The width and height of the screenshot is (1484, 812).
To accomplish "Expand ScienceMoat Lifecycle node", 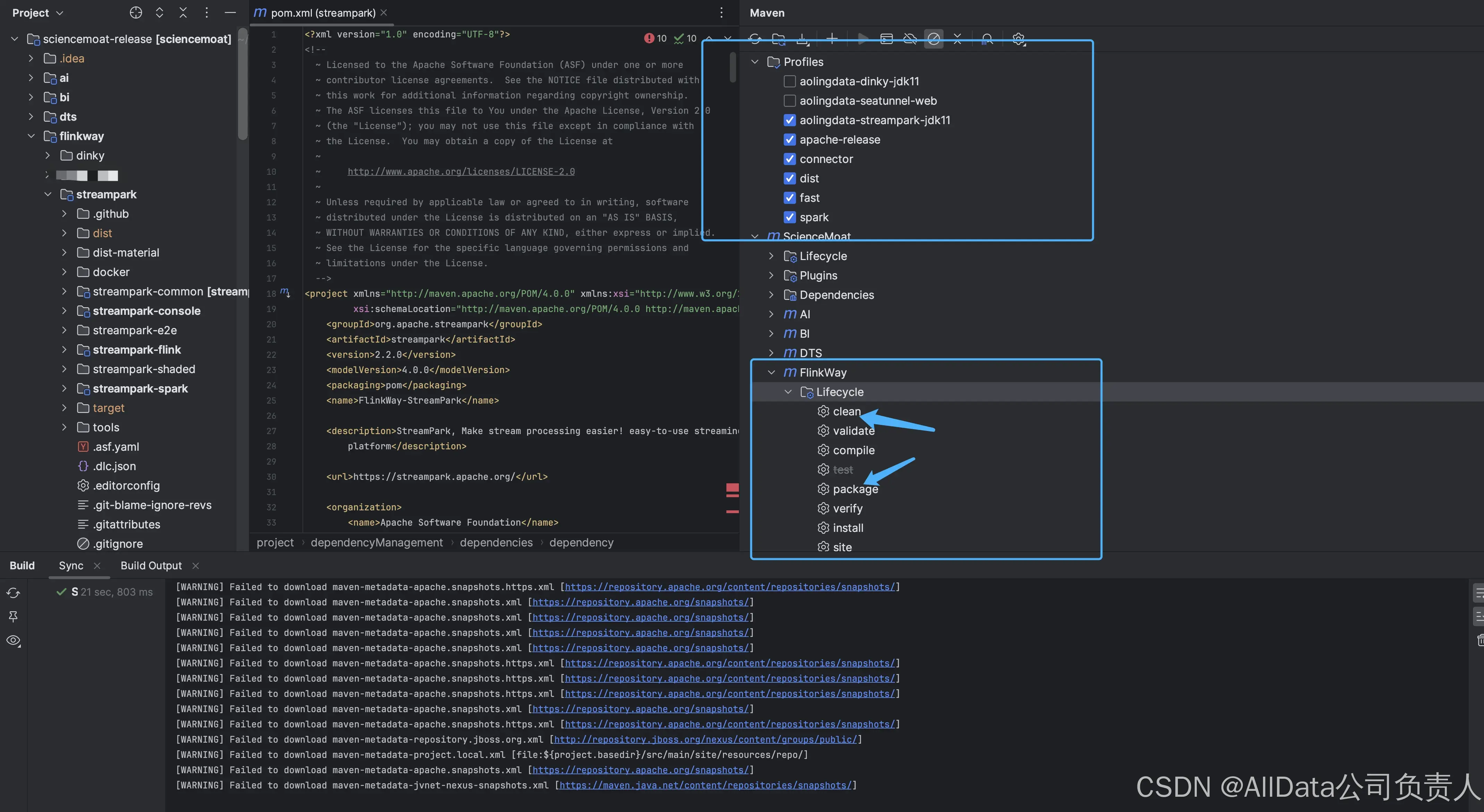I will pyautogui.click(x=771, y=256).
